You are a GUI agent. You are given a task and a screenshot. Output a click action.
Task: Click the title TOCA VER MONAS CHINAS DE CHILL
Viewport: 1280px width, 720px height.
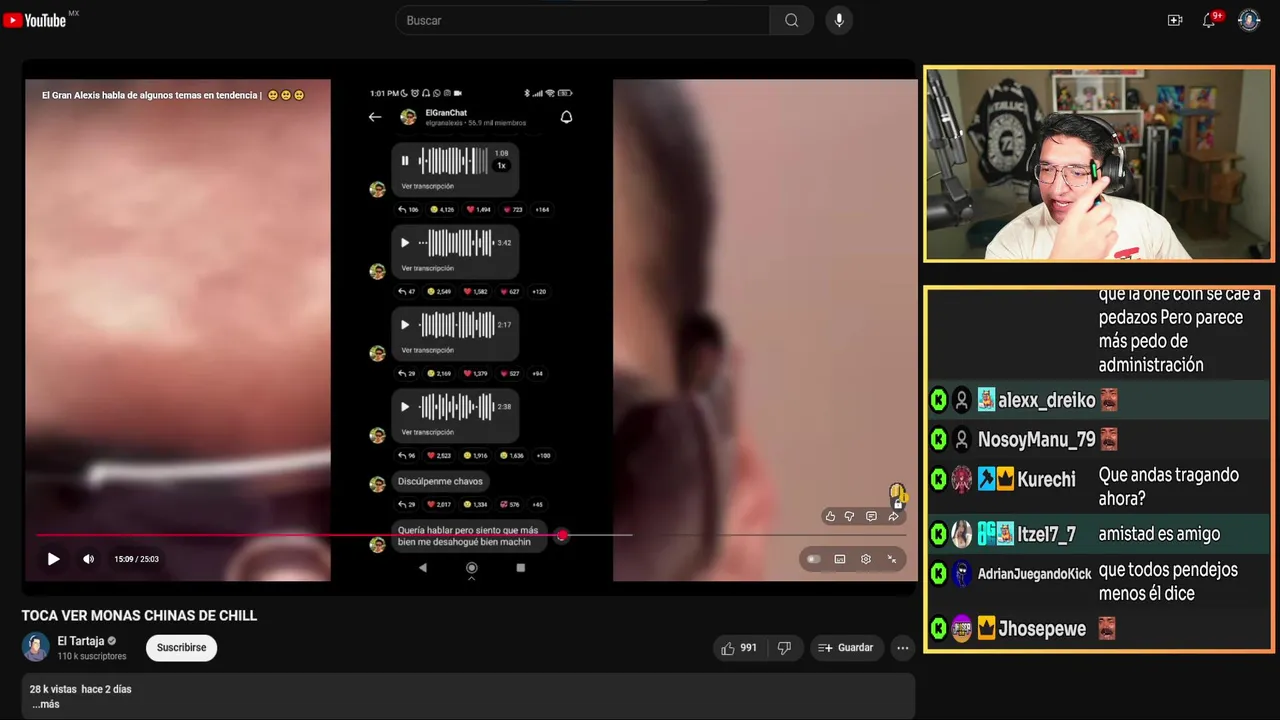pos(139,616)
